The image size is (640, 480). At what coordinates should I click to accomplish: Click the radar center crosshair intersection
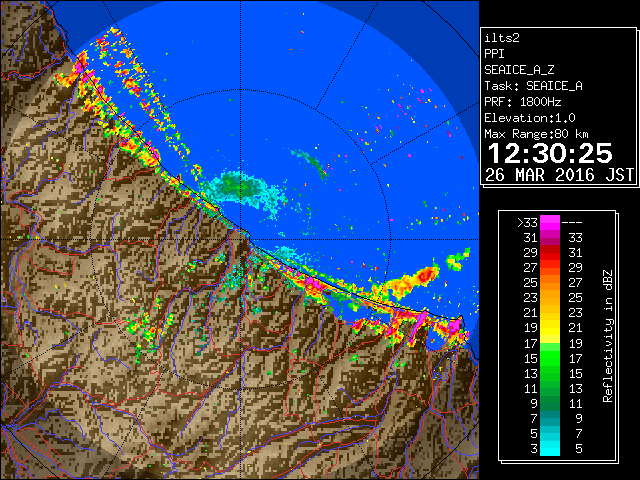(x=241, y=239)
